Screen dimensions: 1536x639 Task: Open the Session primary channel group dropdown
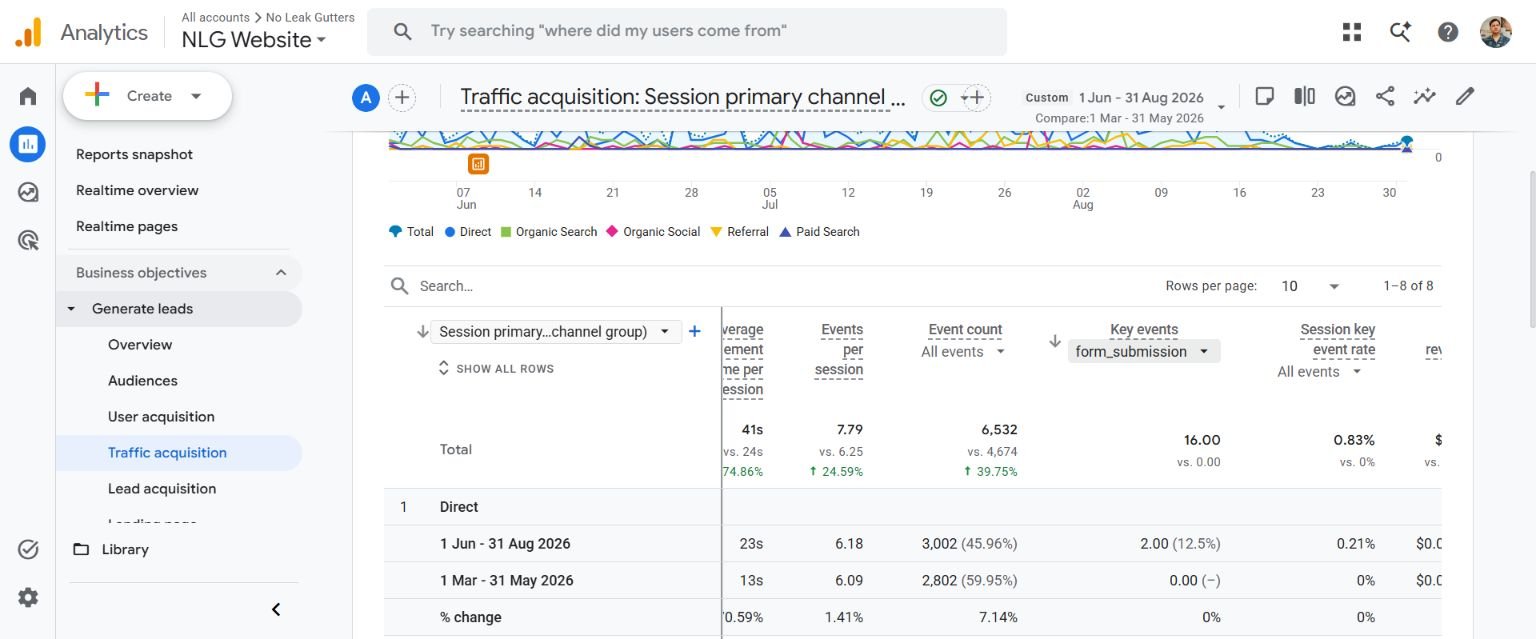[x=556, y=332]
